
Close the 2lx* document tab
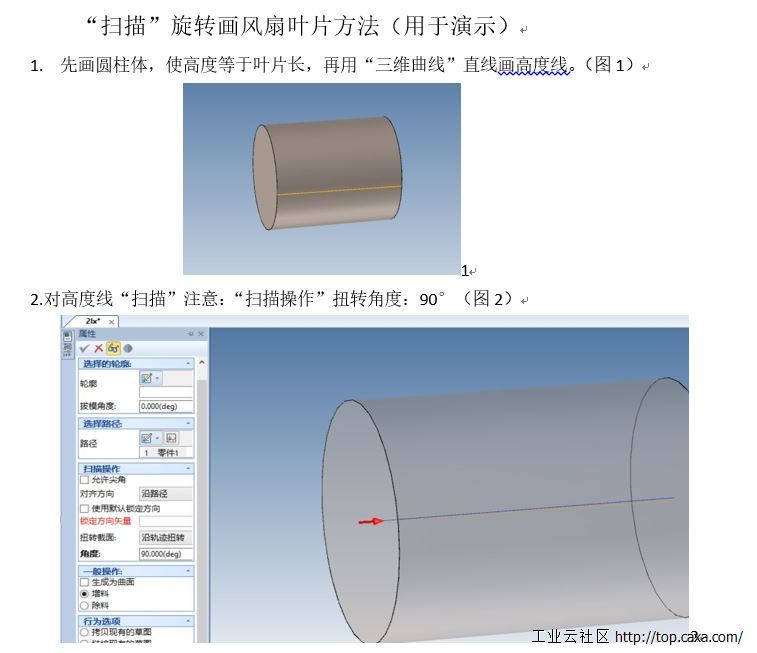[x=112, y=322]
